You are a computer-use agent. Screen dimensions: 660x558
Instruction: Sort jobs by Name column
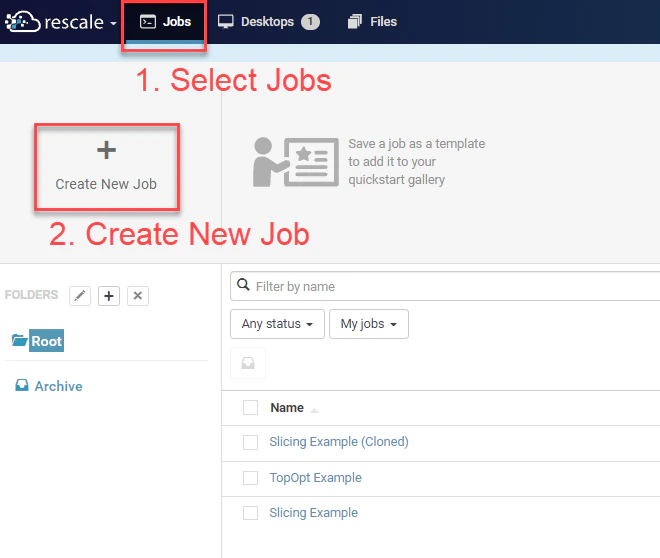tap(287, 408)
